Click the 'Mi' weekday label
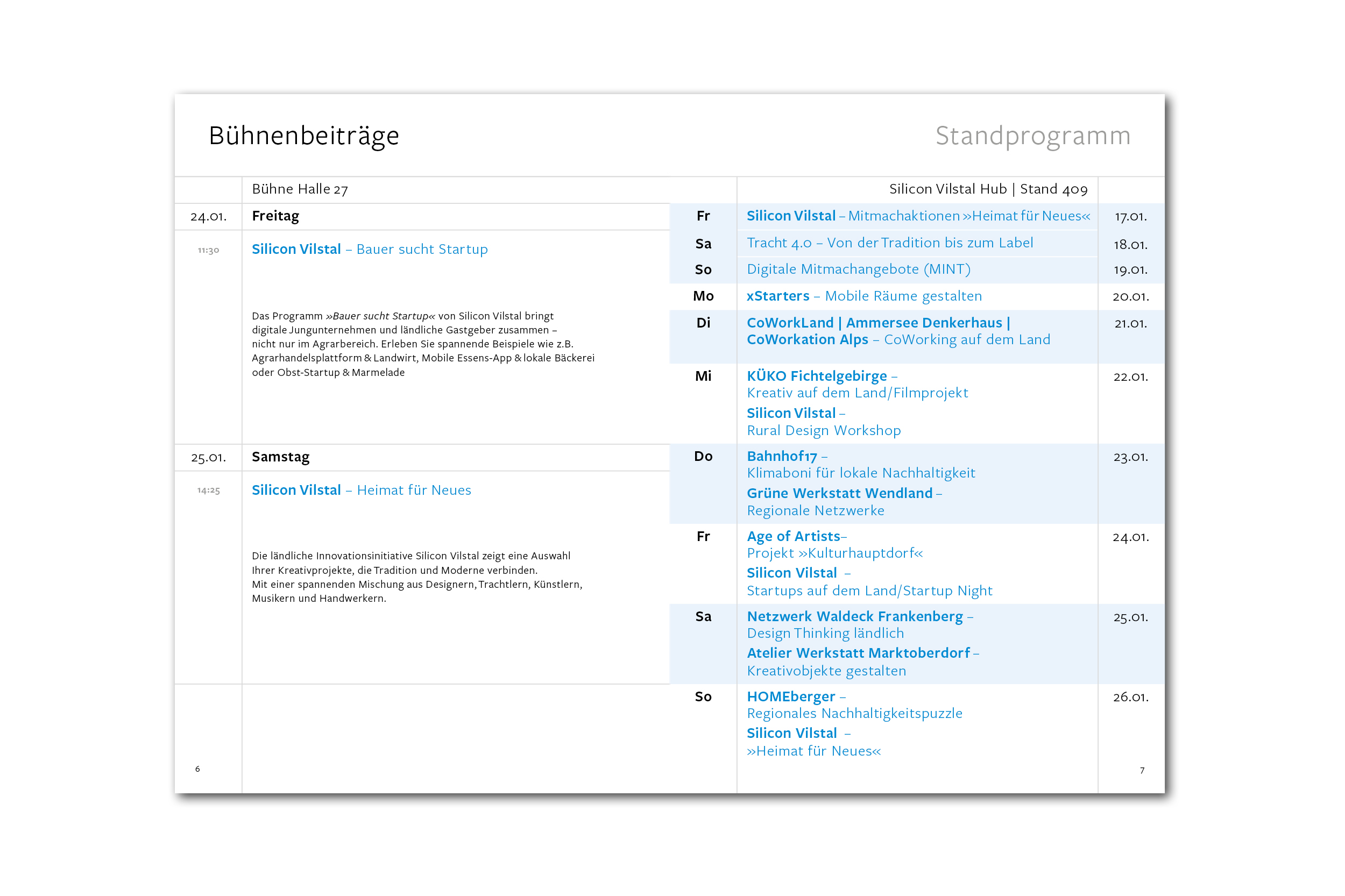Image resolution: width=1345 pixels, height=896 pixels. (x=703, y=376)
